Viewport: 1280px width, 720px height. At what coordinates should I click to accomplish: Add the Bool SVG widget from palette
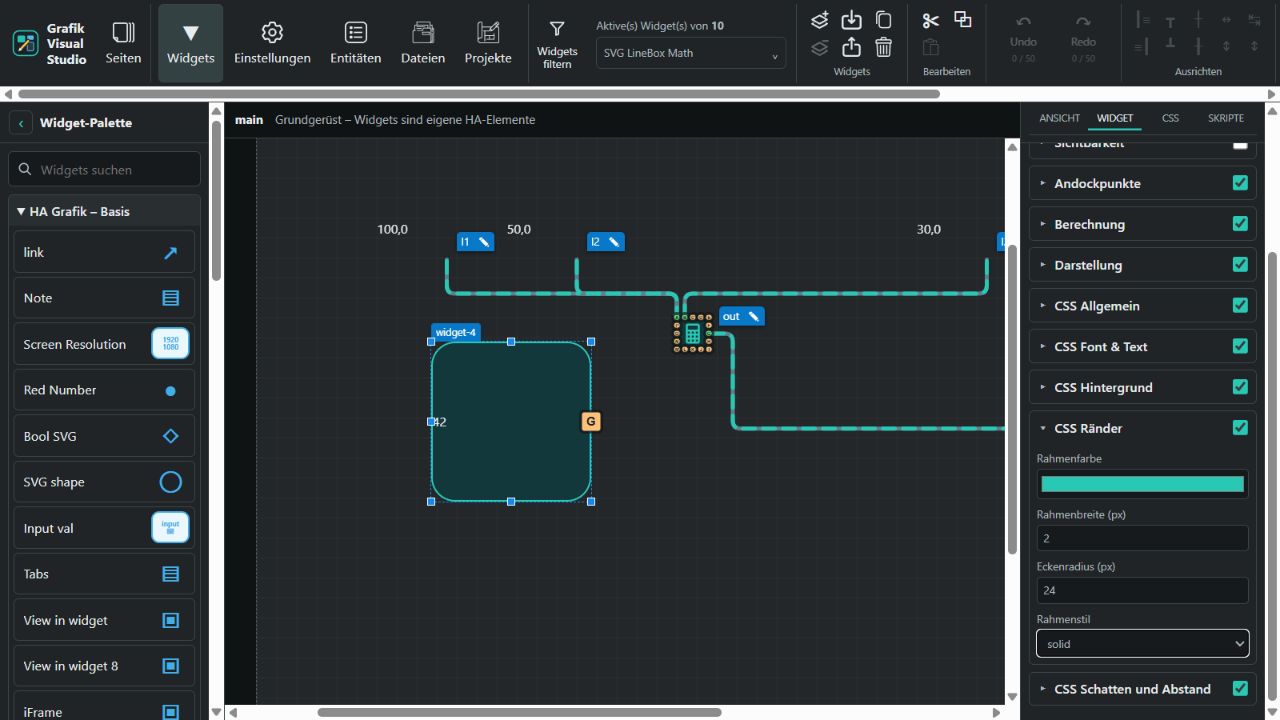(104, 436)
